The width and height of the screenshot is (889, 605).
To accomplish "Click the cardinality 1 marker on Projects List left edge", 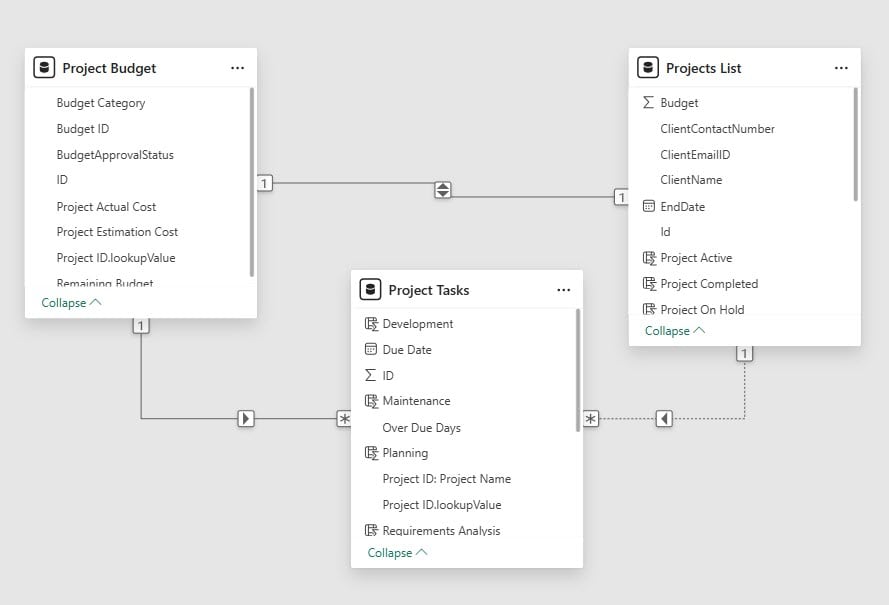I will click(622, 197).
